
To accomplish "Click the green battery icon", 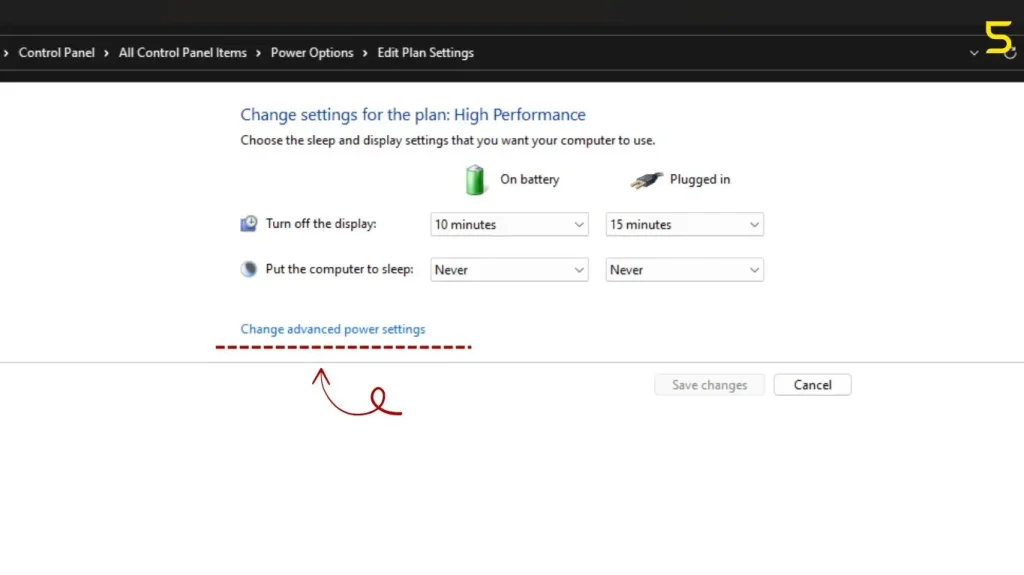I will tap(475, 180).
